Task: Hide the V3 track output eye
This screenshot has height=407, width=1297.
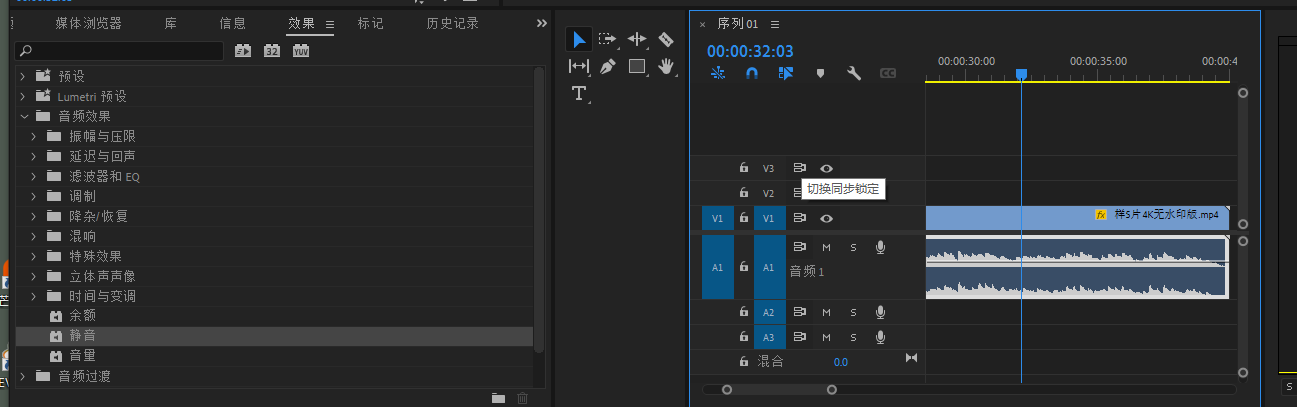Action: coord(826,168)
